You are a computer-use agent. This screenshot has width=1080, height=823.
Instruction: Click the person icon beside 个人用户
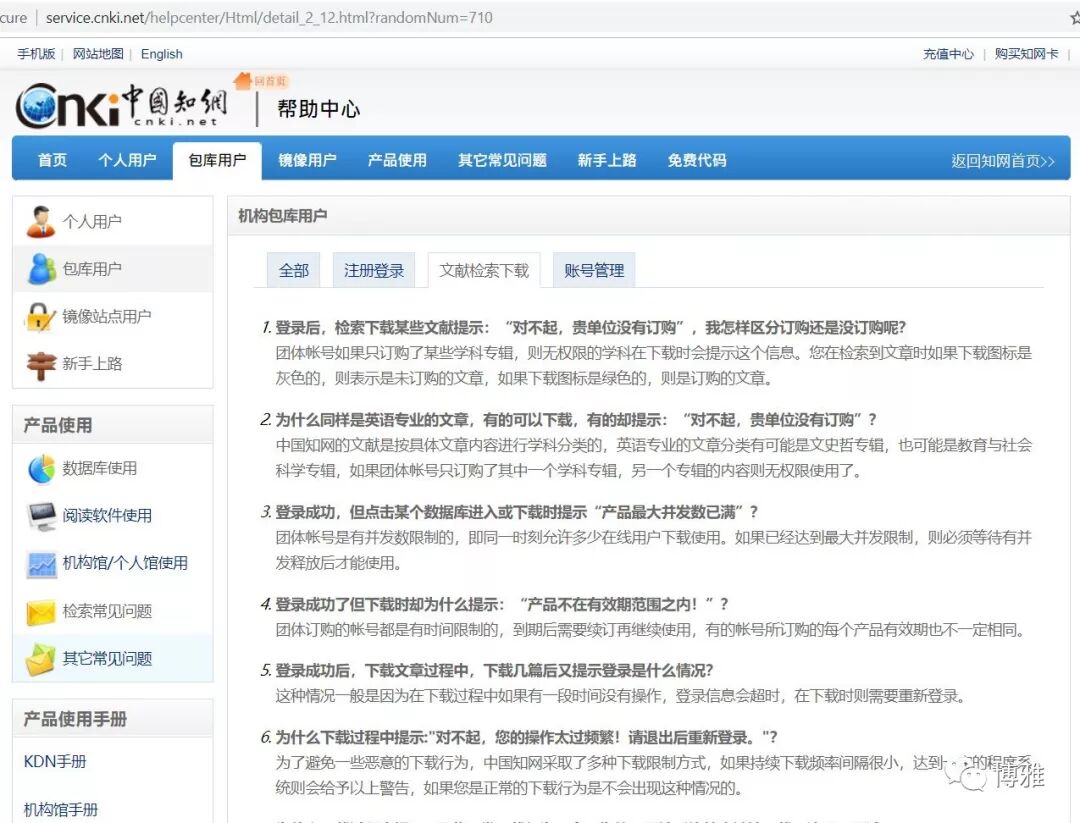tap(41, 221)
